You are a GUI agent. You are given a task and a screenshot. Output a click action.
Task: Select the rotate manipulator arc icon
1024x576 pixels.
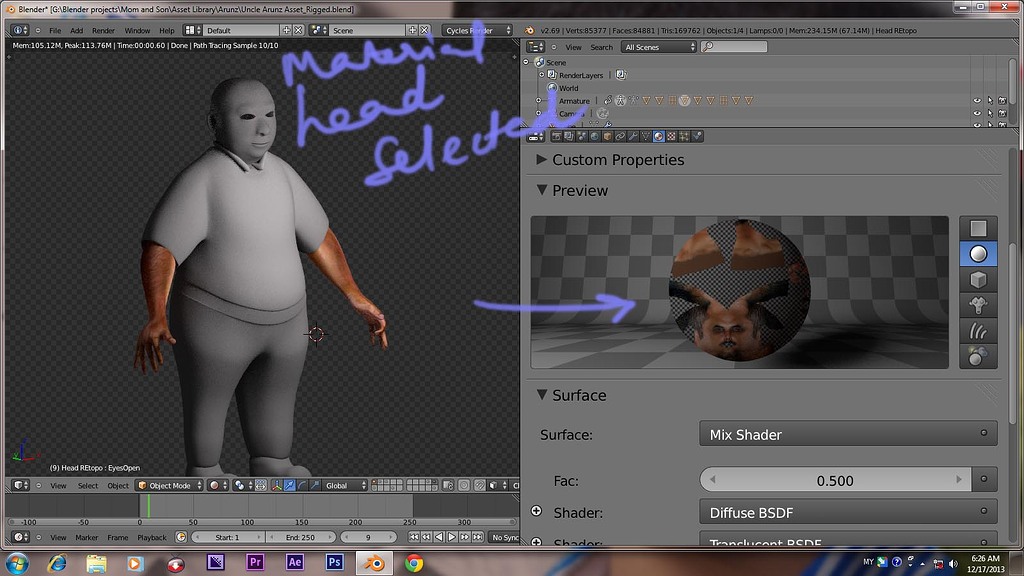[x=302, y=485]
